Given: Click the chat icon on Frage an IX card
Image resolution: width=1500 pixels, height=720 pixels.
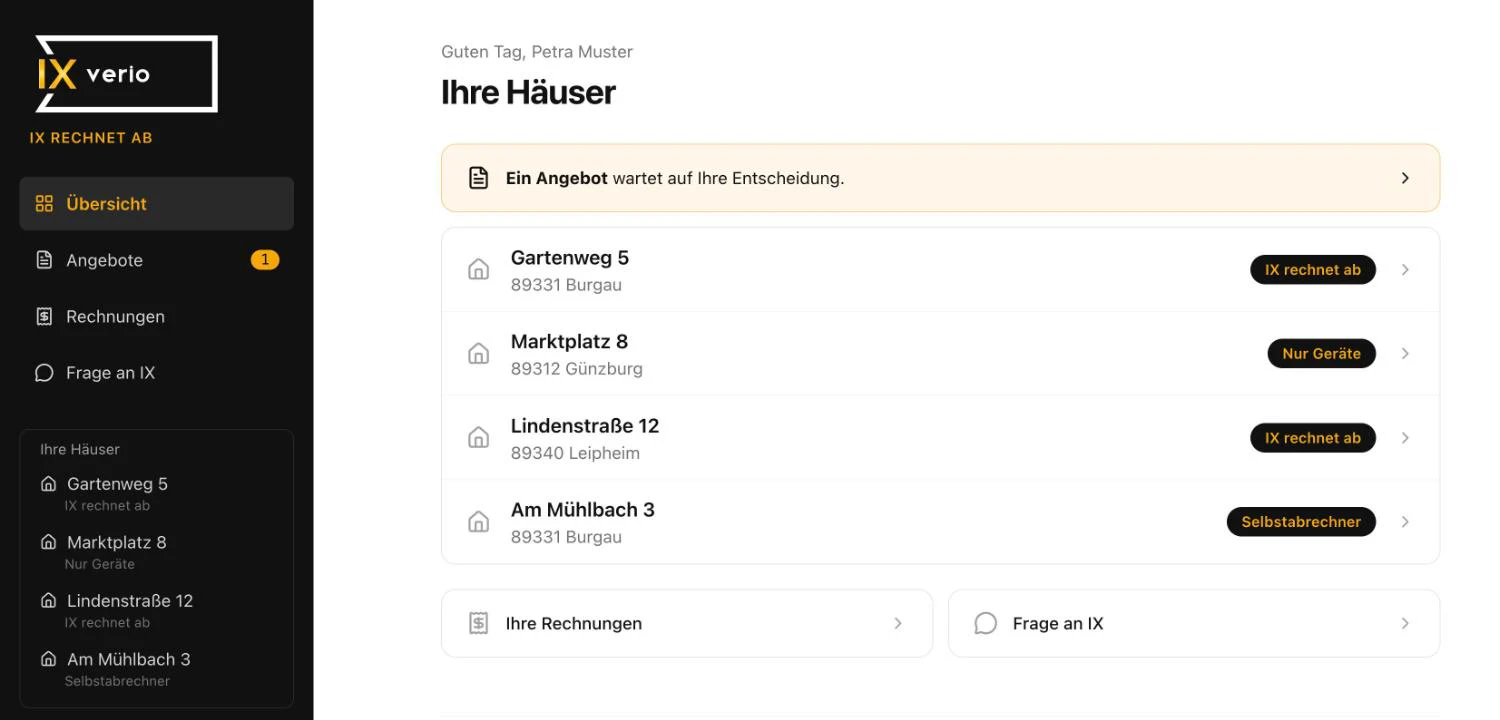Looking at the screenshot, I should 986,623.
